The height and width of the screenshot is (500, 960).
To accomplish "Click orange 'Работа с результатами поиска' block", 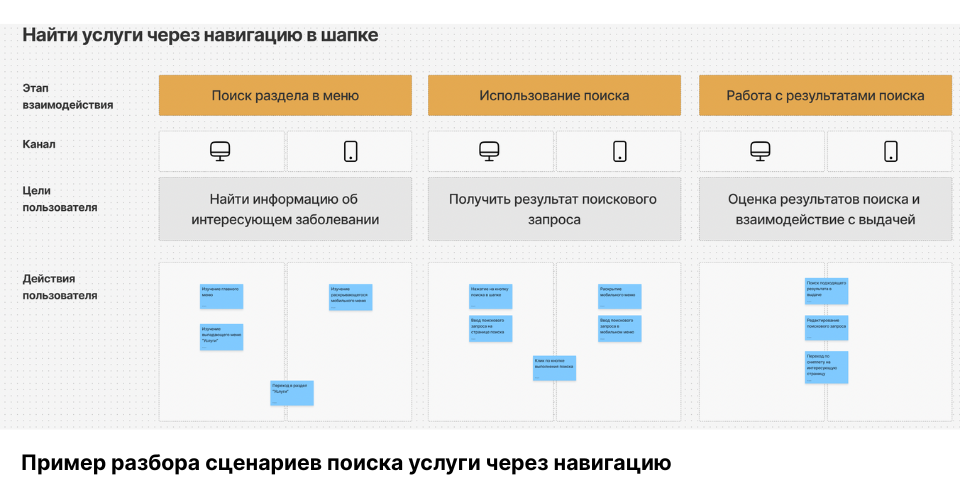I will pyautogui.click(x=825, y=96).
